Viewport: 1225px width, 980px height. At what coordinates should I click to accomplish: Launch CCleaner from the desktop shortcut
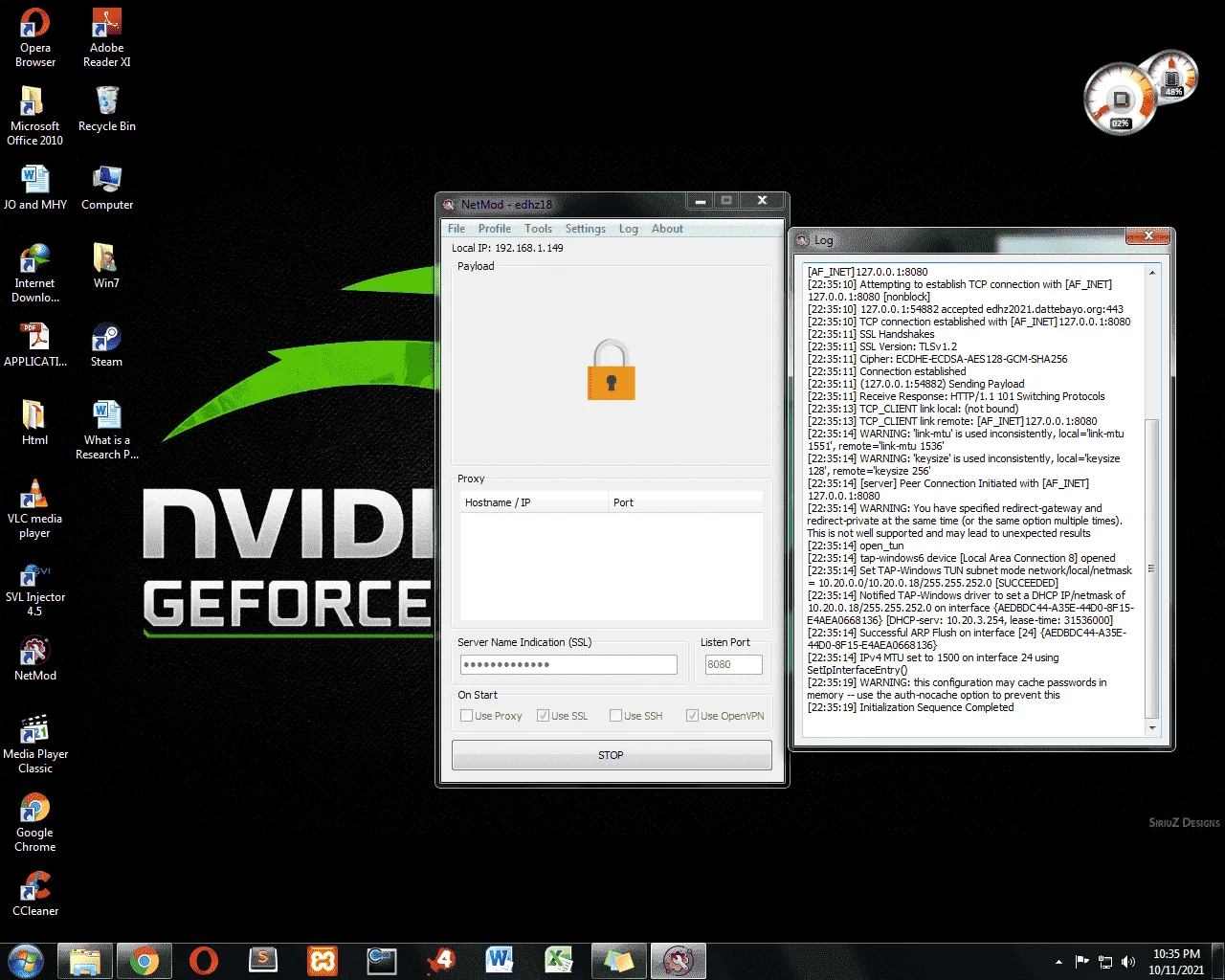pyautogui.click(x=35, y=894)
